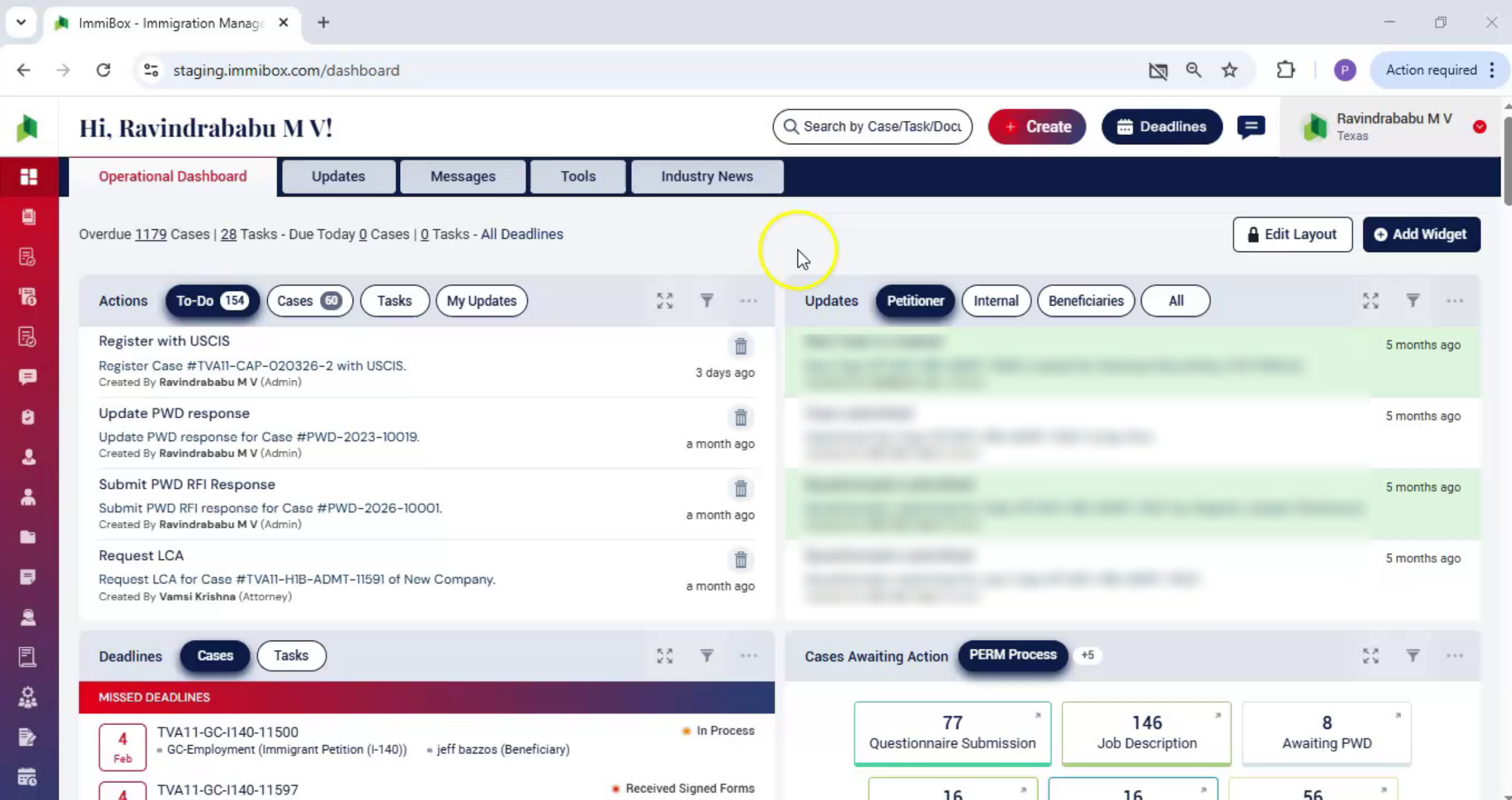Expand Cases Awaiting Action widget full screen
Viewport: 1512px width, 800px height.
click(1371, 656)
